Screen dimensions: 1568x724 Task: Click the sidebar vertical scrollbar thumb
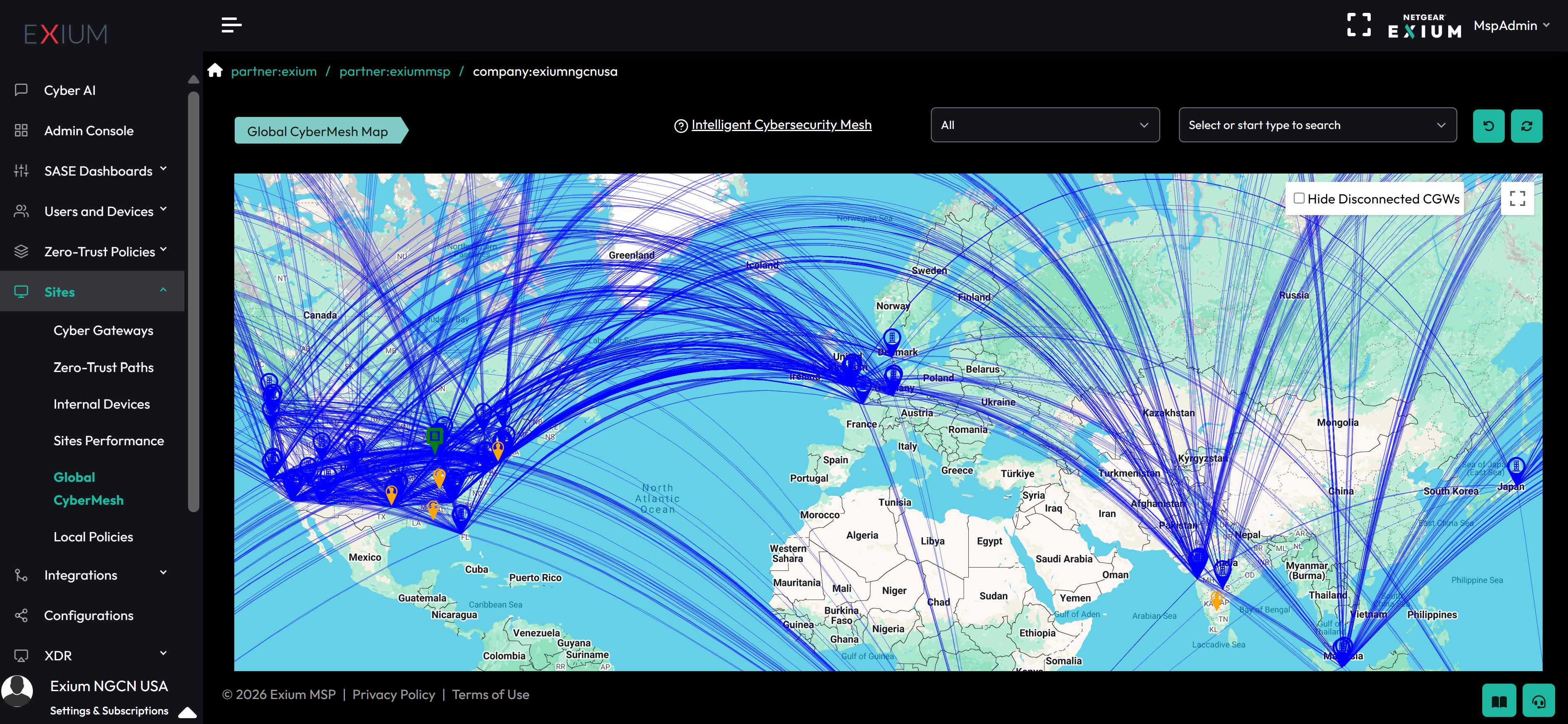click(x=194, y=301)
